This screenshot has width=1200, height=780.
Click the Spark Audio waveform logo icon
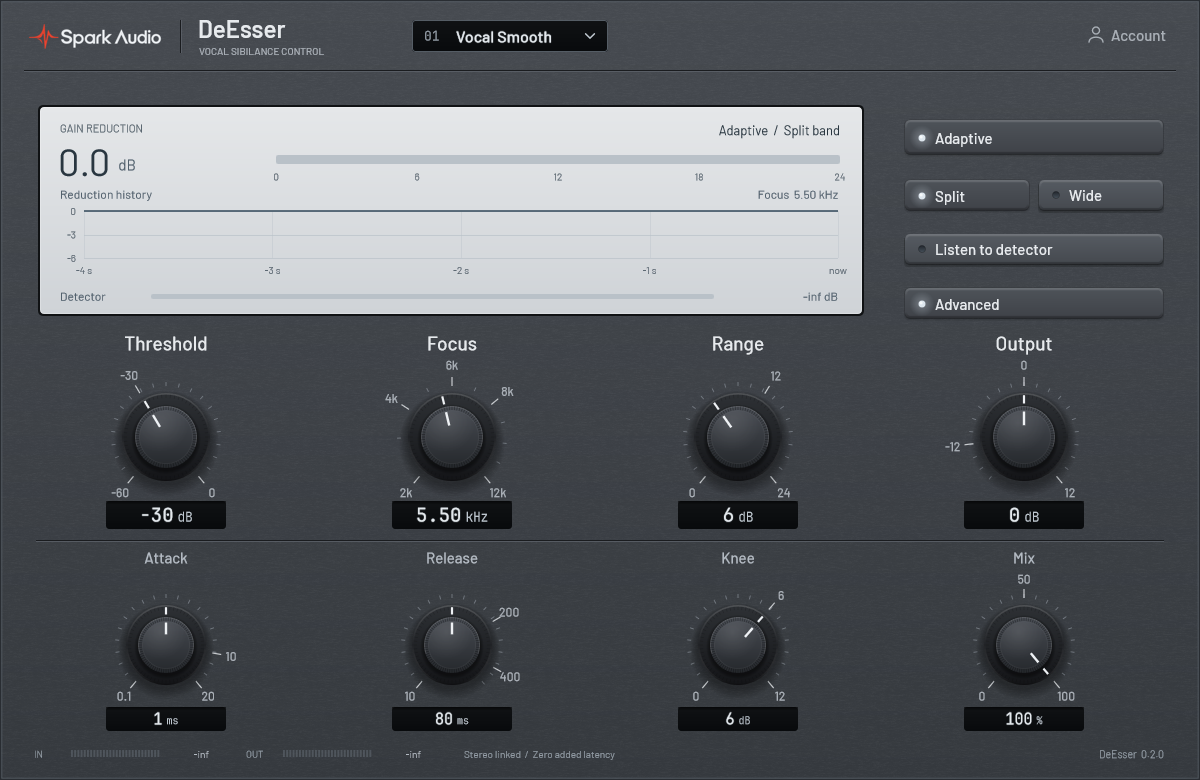(43, 37)
